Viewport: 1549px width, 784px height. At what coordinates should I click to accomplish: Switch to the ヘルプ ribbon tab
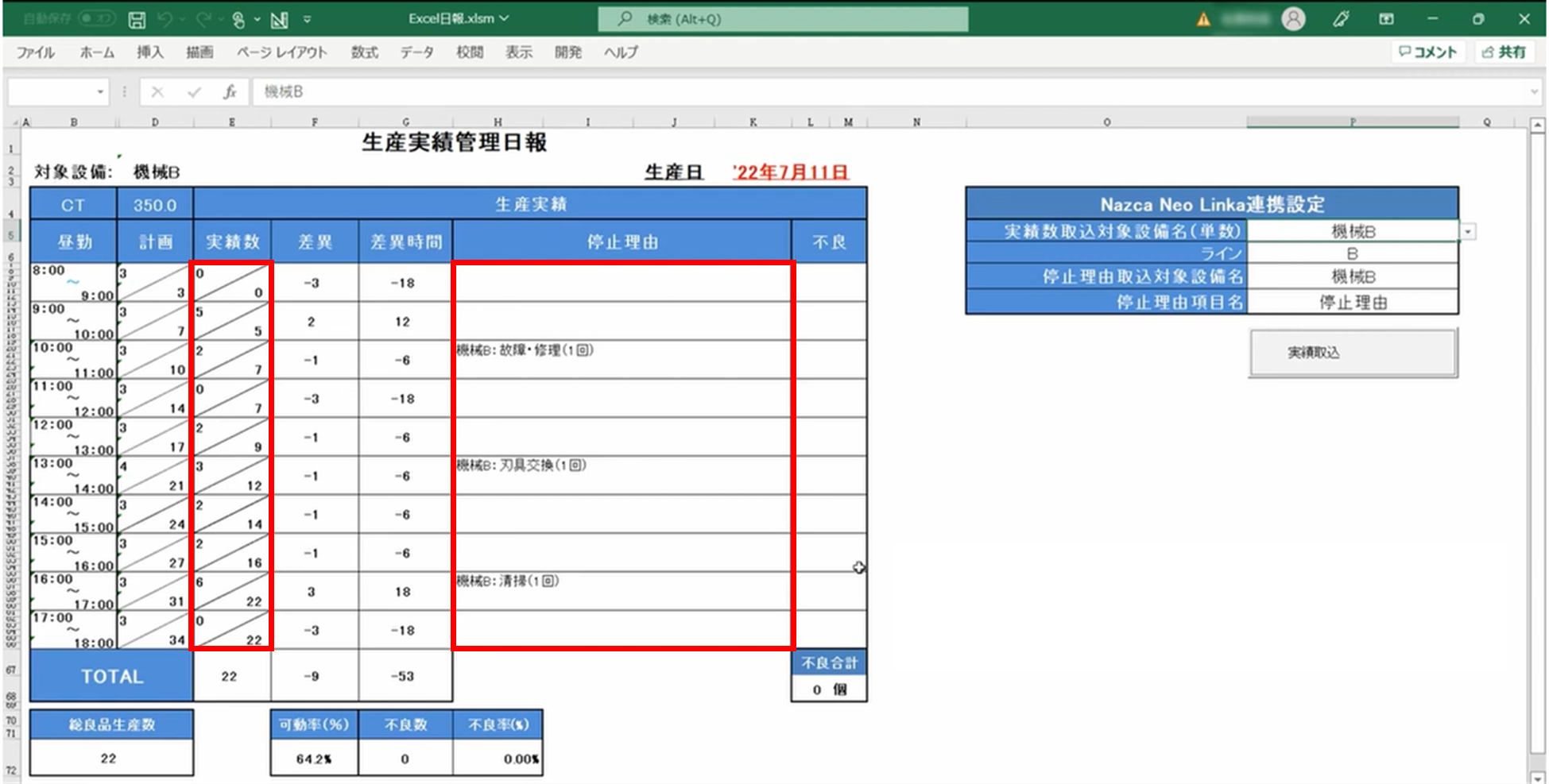click(x=621, y=52)
